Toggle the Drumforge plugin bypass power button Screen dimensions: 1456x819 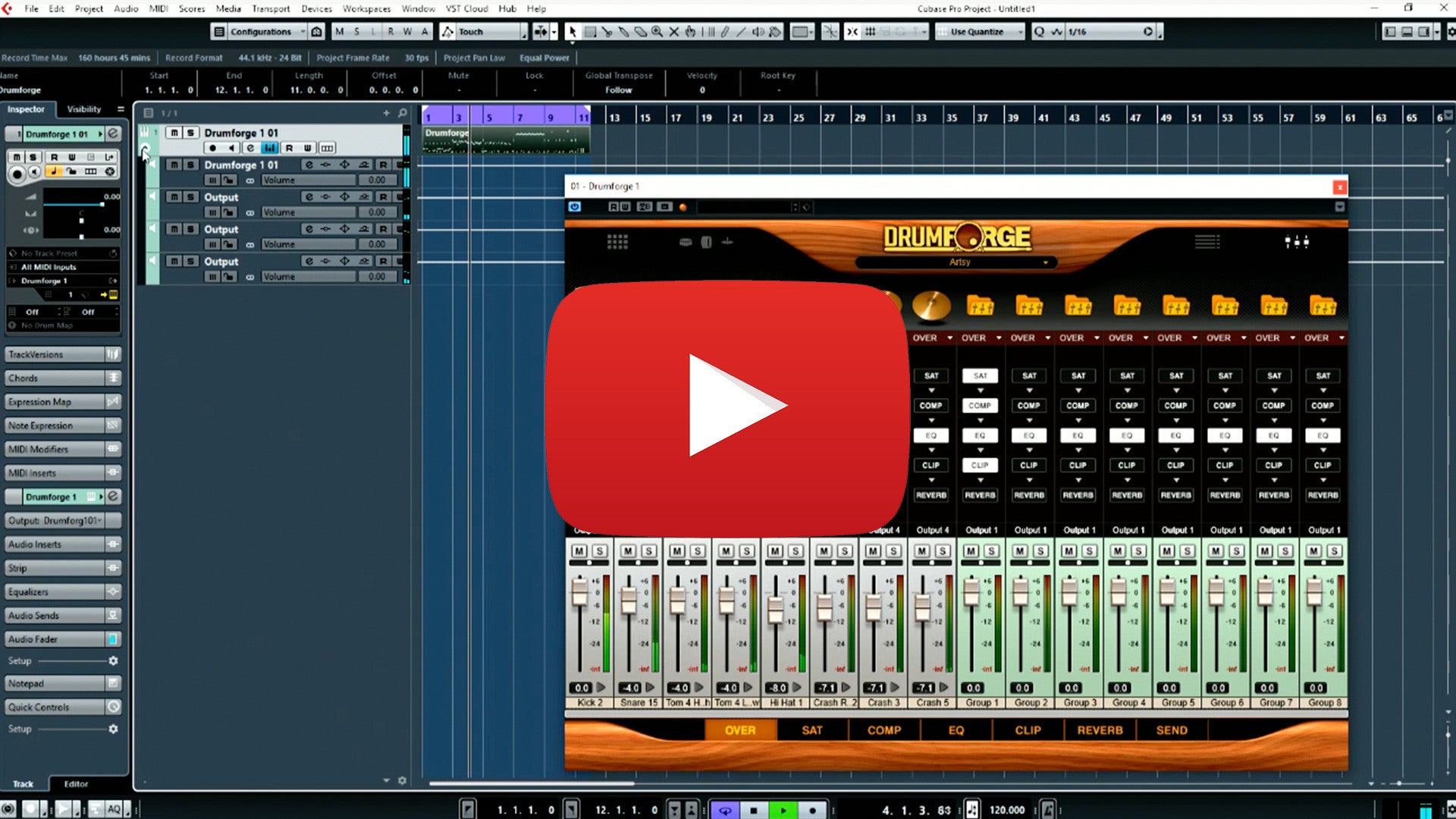575,206
